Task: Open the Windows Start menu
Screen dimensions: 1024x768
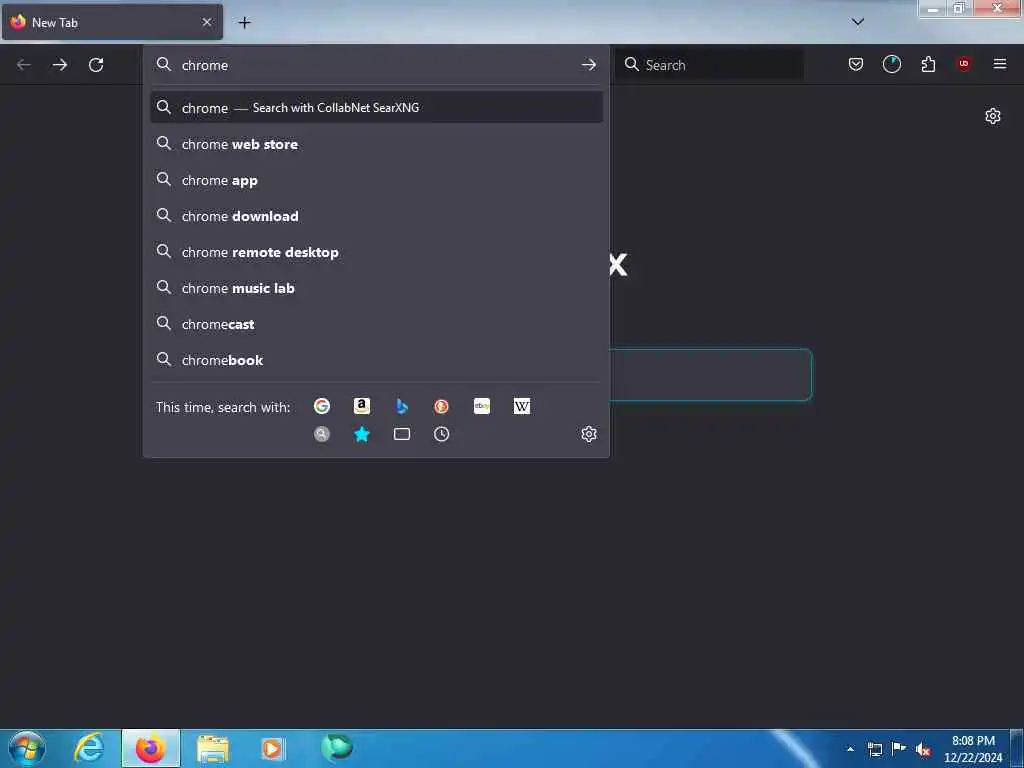Action: pos(27,748)
